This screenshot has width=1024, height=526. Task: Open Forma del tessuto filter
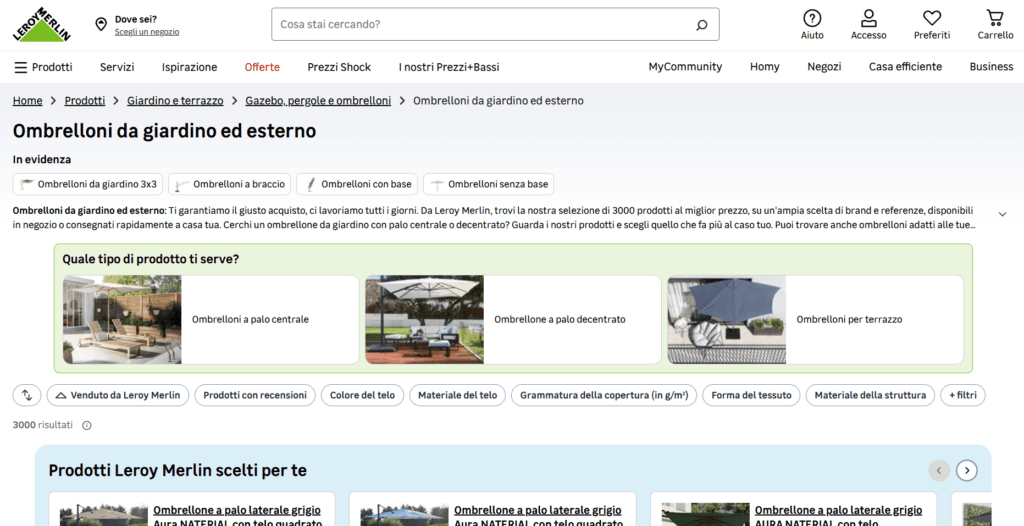(x=751, y=395)
